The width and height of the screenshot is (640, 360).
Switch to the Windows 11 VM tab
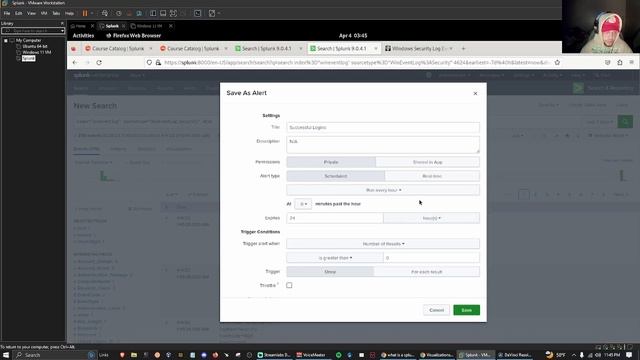click(x=149, y=26)
